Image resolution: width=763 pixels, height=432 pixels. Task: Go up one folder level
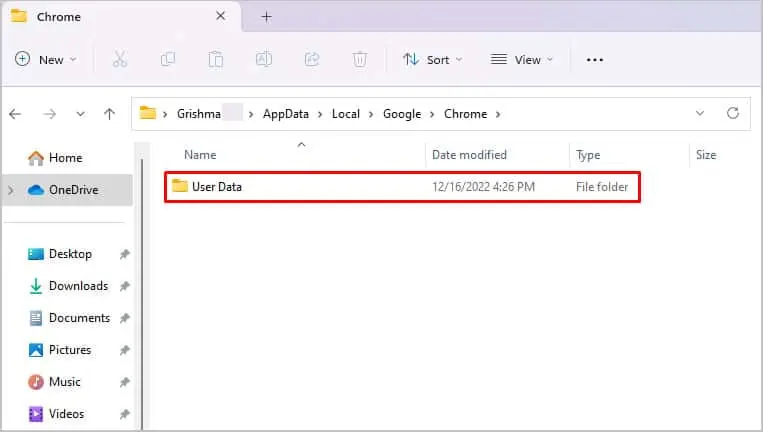[109, 114]
